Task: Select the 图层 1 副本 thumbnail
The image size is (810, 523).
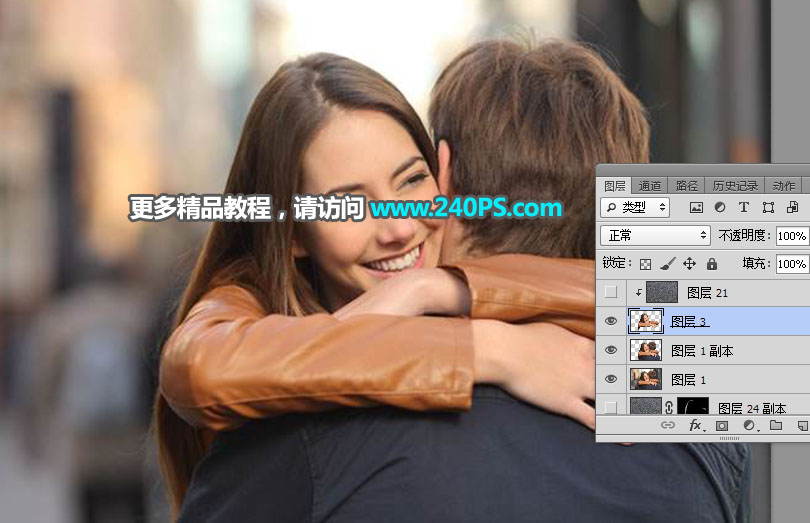Action: pyautogui.click(x=646, y=350)
